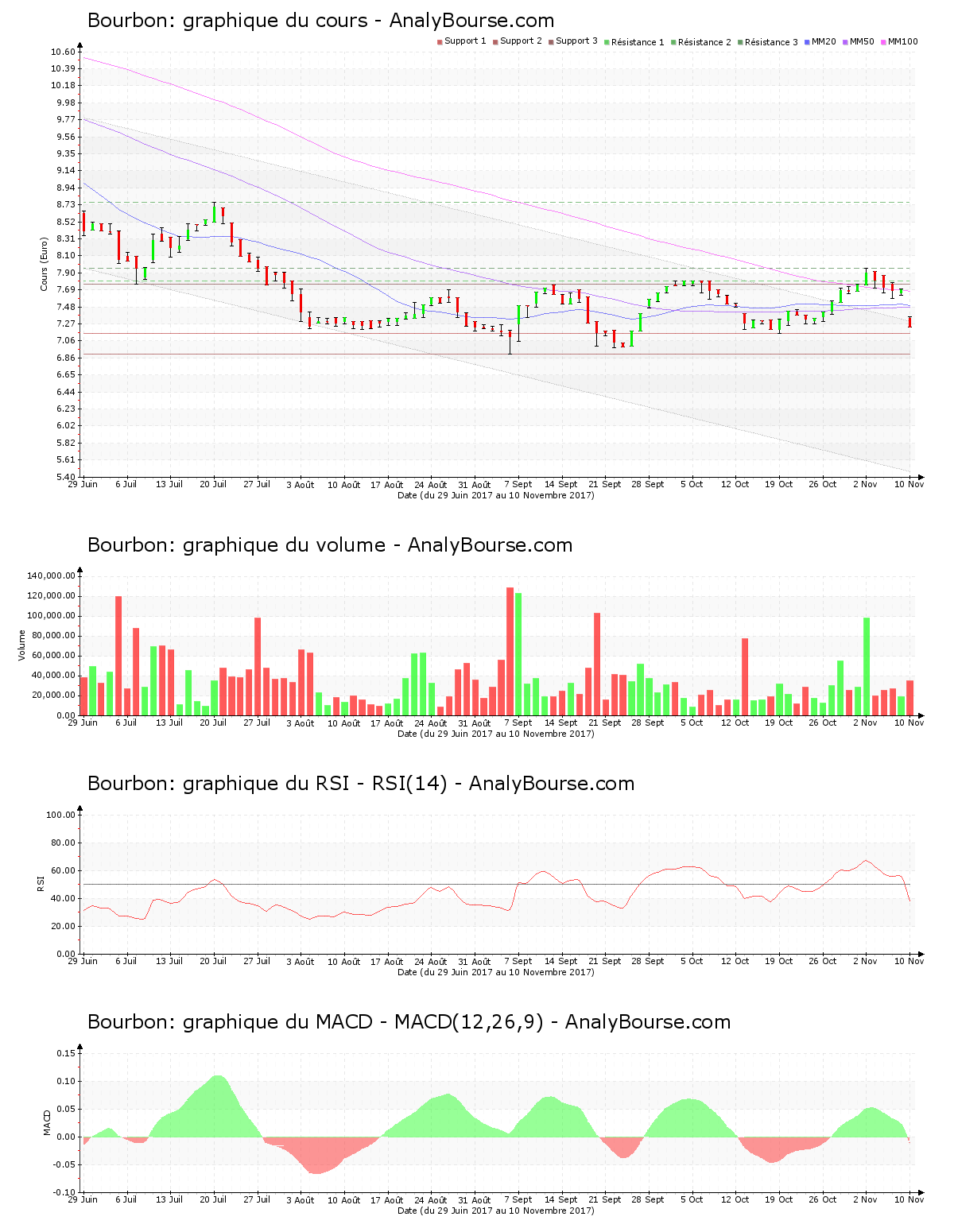This screenshot has height=1232, width=954.
Task: Select the 'Résistance 3' legend label
Action: click(771, 42)
